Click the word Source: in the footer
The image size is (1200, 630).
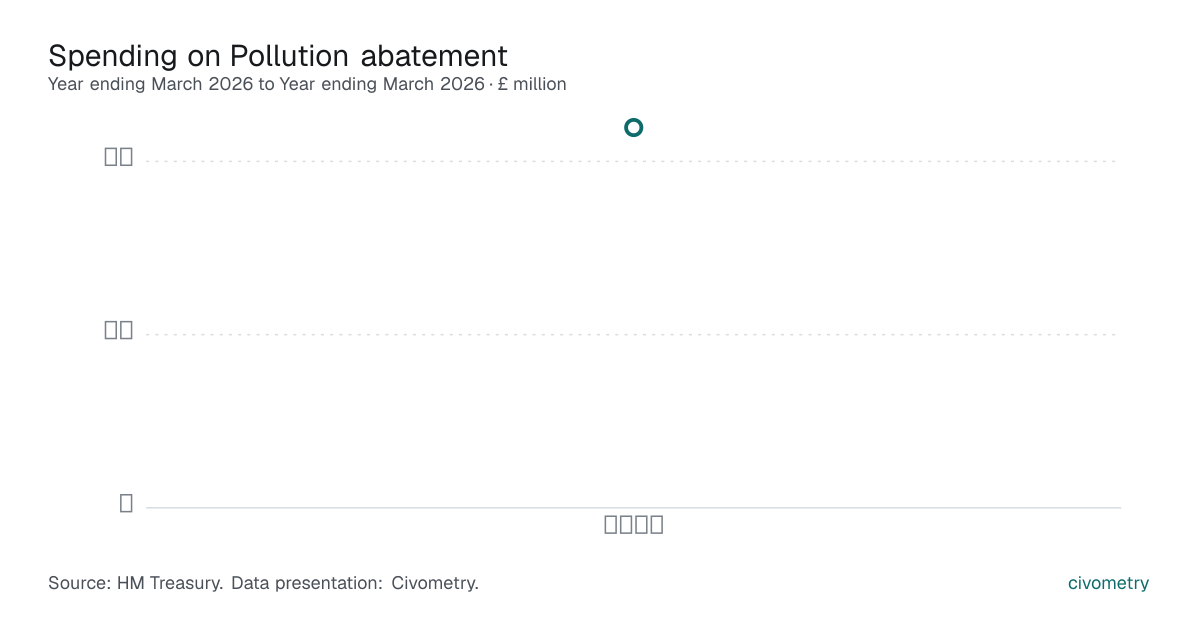[x=79, y=583]
